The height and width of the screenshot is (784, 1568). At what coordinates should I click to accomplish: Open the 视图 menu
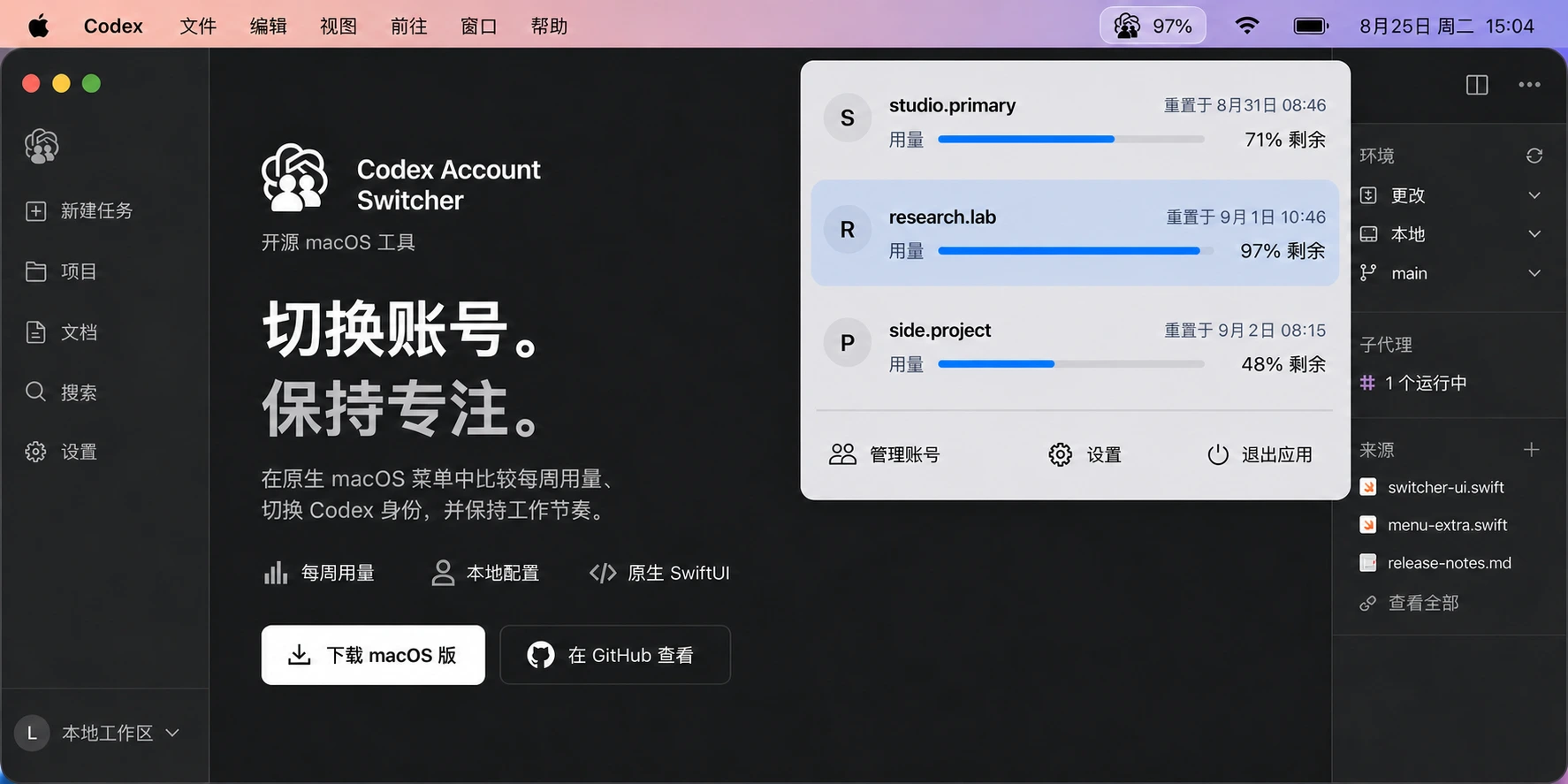(x=339, y=27)
